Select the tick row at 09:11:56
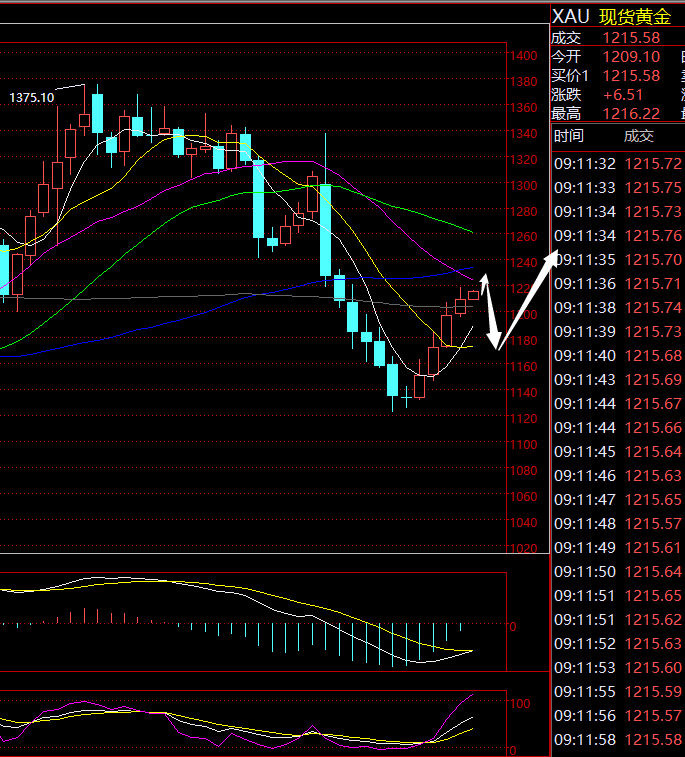 618,715
